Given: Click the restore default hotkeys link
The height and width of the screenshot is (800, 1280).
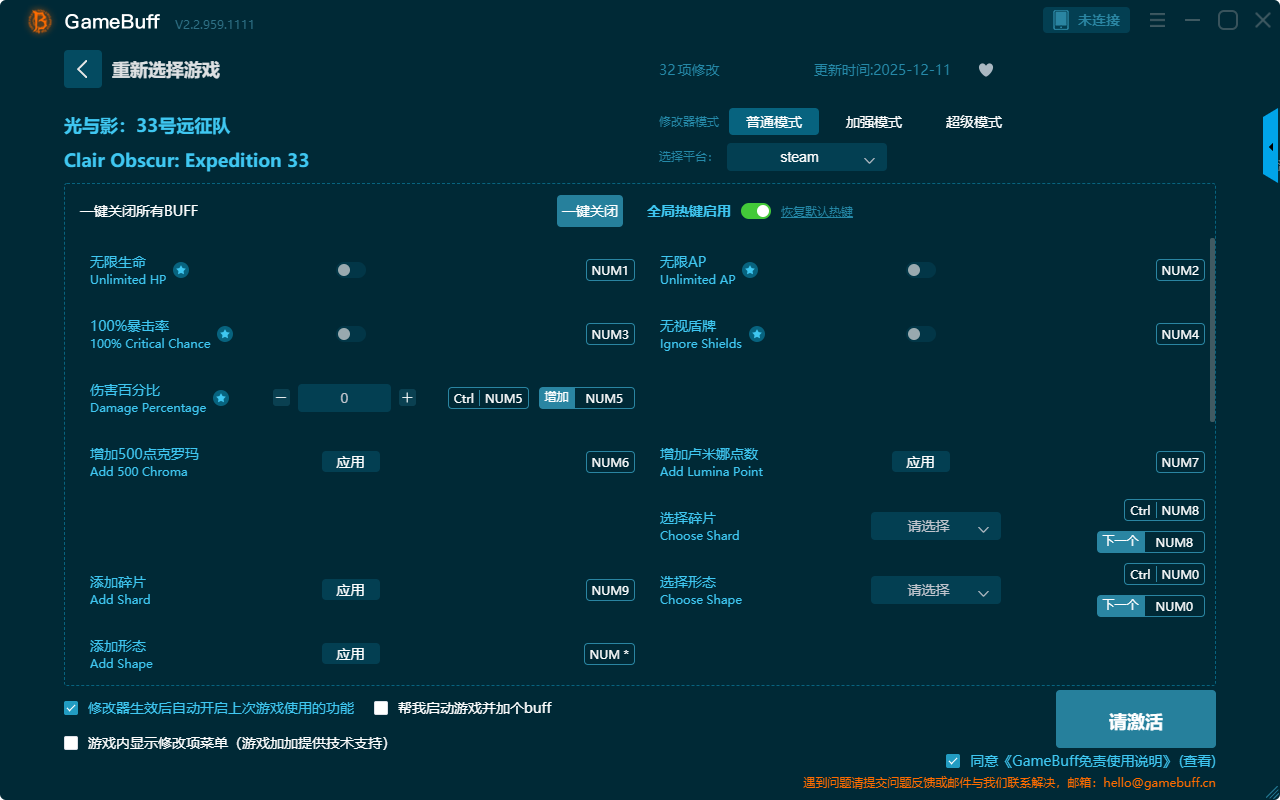Looking at the screenshot, I should pos(816,212).
